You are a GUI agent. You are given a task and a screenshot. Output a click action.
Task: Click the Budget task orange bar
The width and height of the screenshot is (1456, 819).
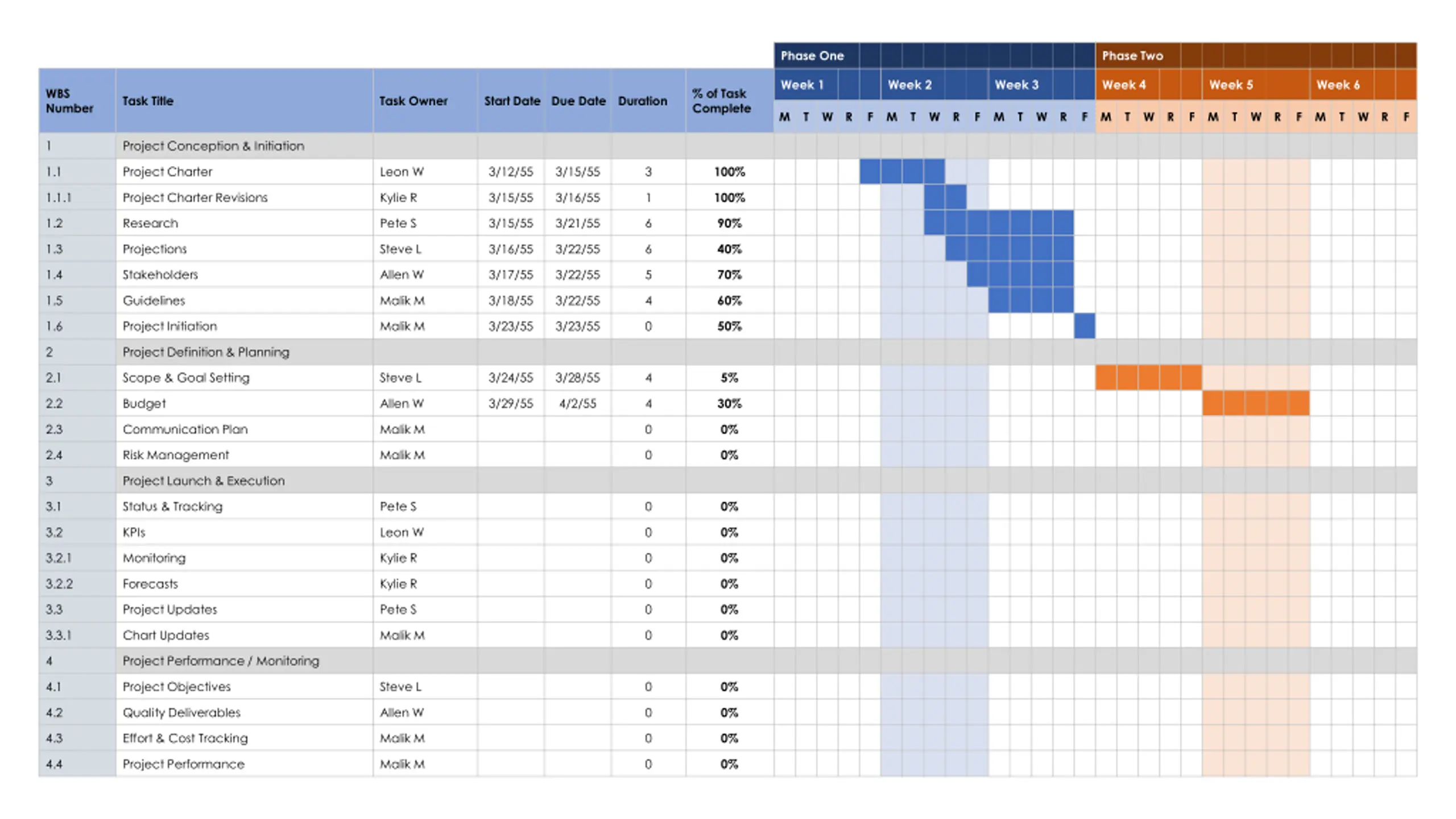(x=1256, y=403)
